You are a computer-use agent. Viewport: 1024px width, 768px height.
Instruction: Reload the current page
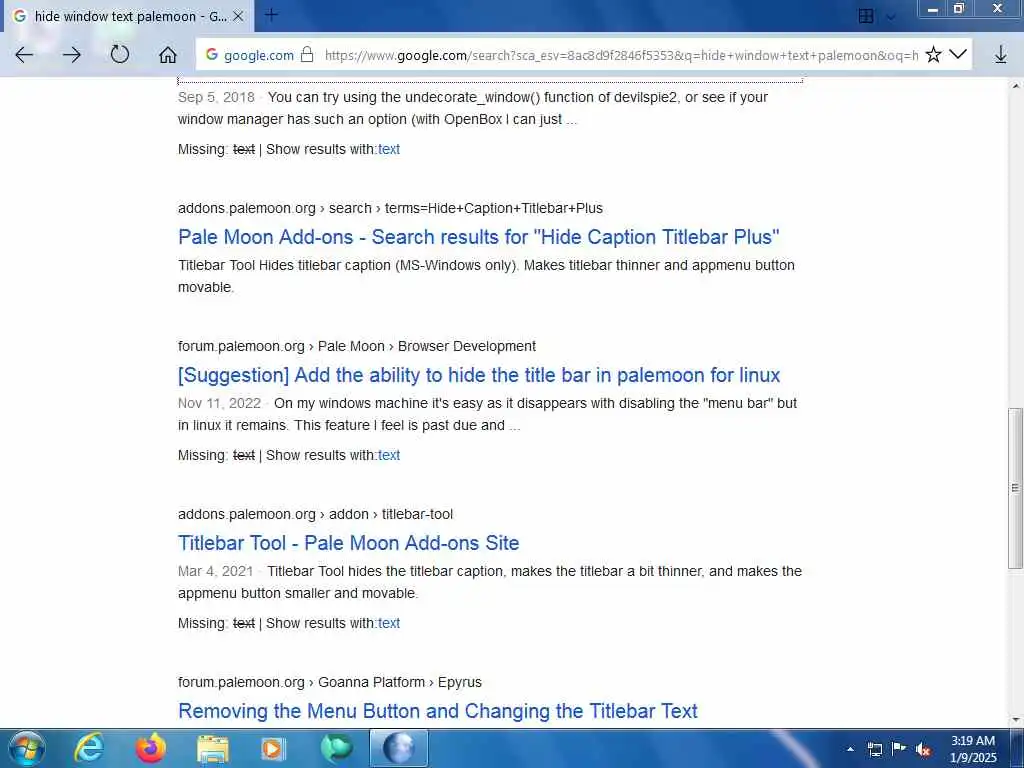120,54
